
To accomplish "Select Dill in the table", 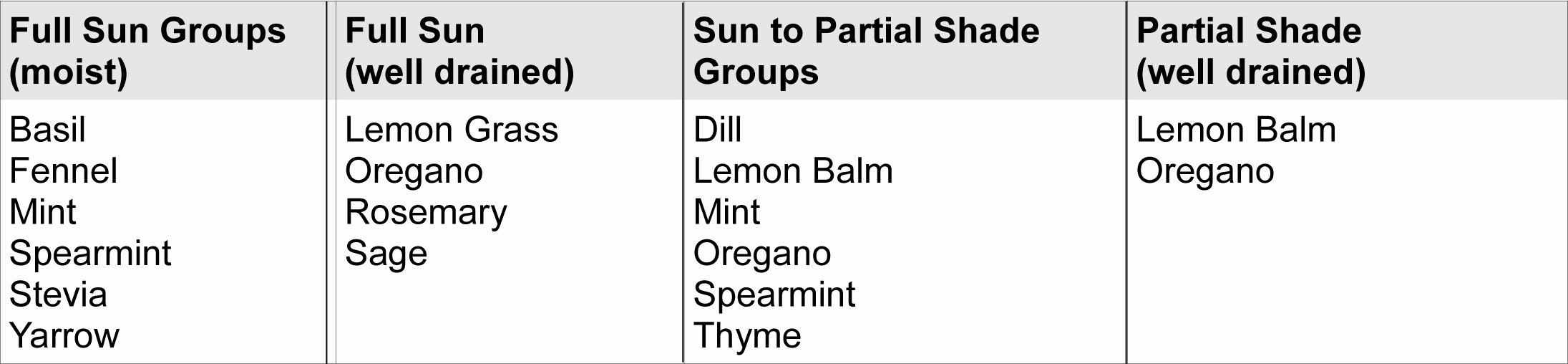I will pyautogui.click(x=717, y=130).
